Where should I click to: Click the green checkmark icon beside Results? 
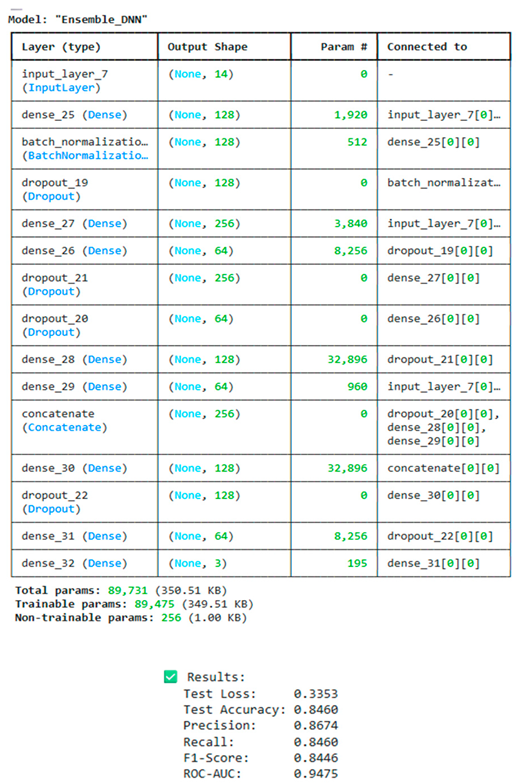point(170,677)
